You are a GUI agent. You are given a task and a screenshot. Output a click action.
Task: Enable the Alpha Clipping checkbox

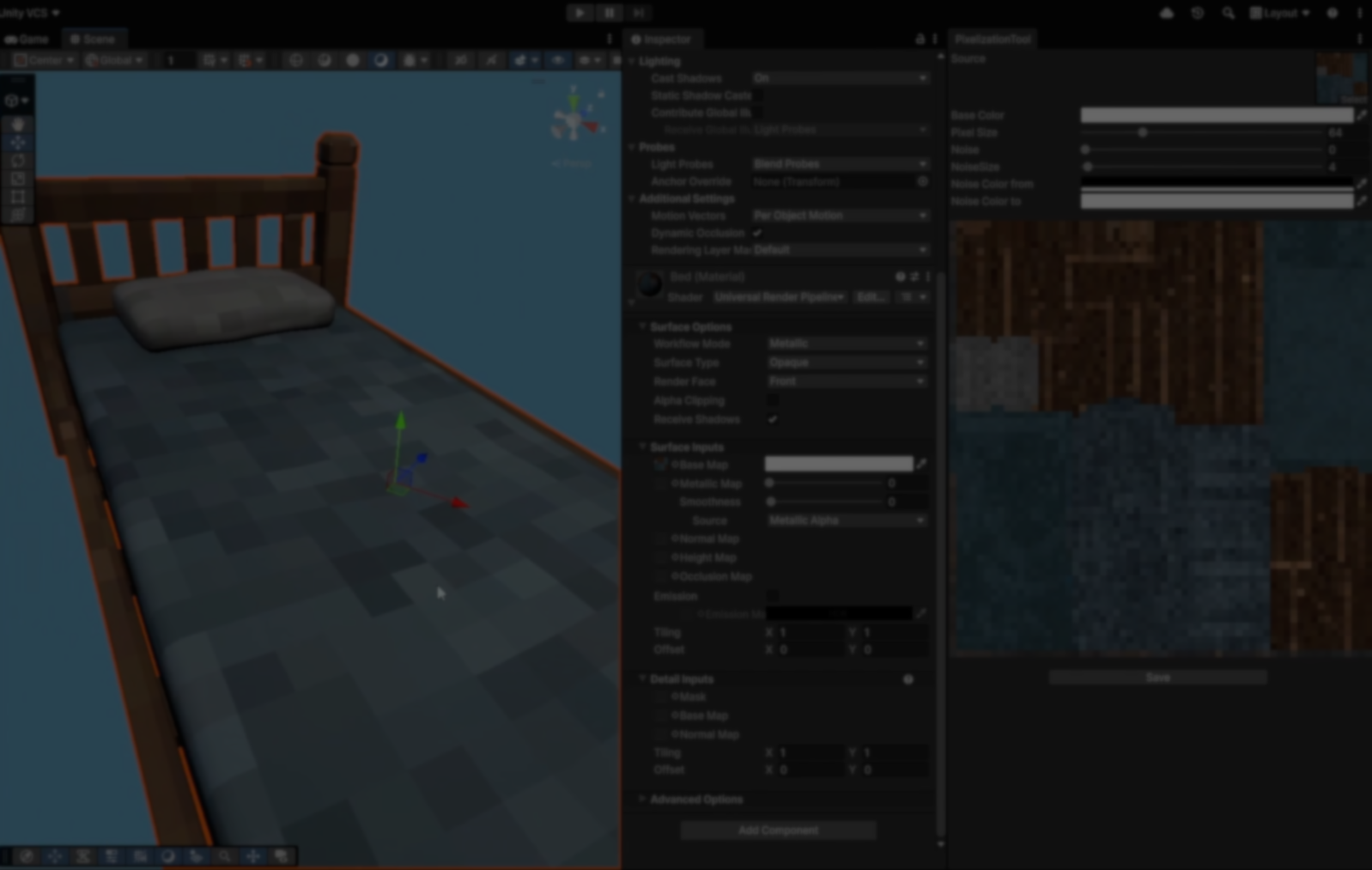(x=773, y=400)
